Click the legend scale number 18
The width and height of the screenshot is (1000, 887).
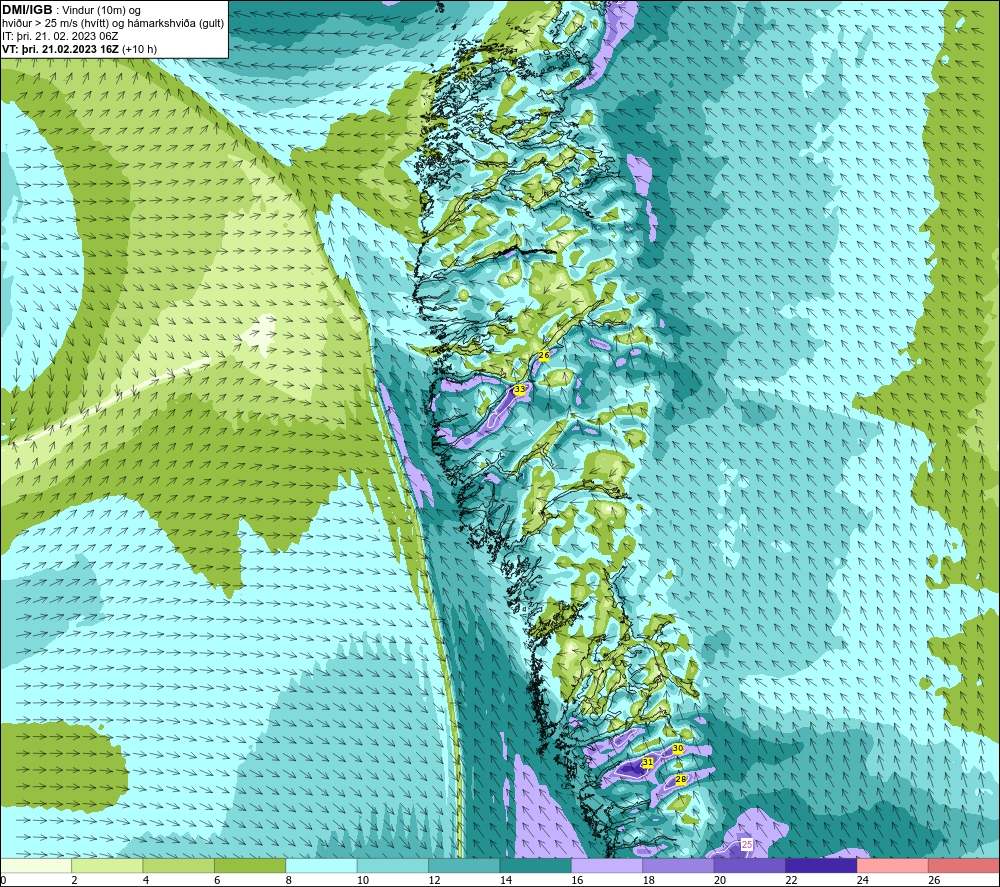click(x=649, y=880)
